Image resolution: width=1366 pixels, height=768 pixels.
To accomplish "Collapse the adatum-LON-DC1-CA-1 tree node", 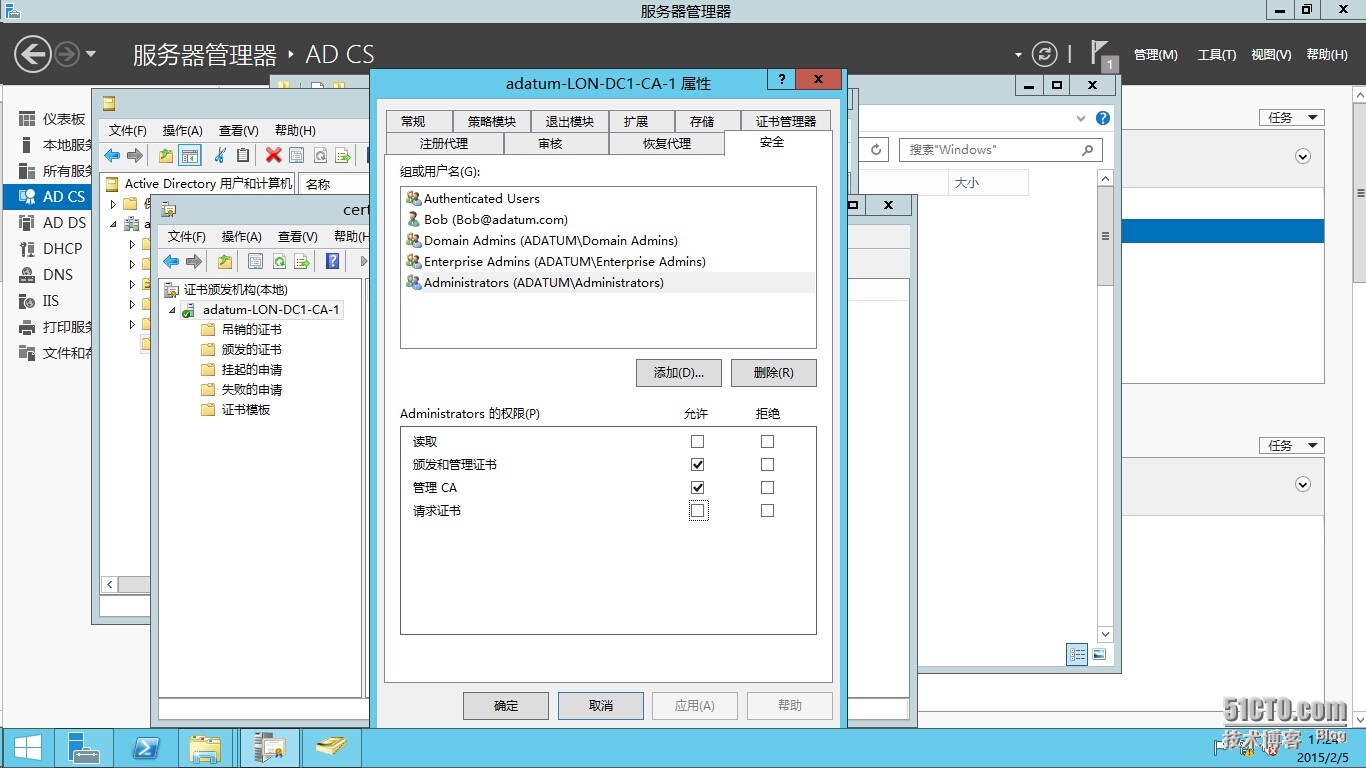I will [x=171, y=310].
